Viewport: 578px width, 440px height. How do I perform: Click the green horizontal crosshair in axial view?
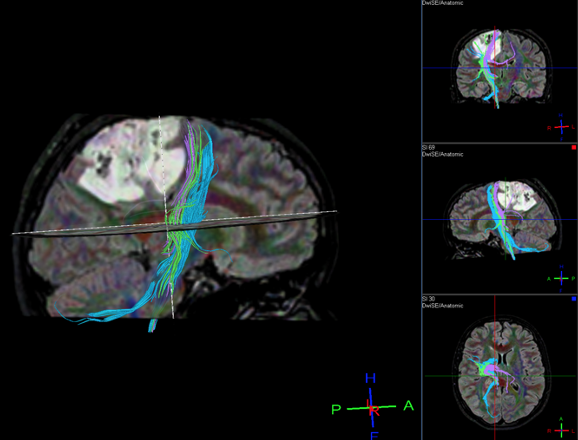pos(499,376)
